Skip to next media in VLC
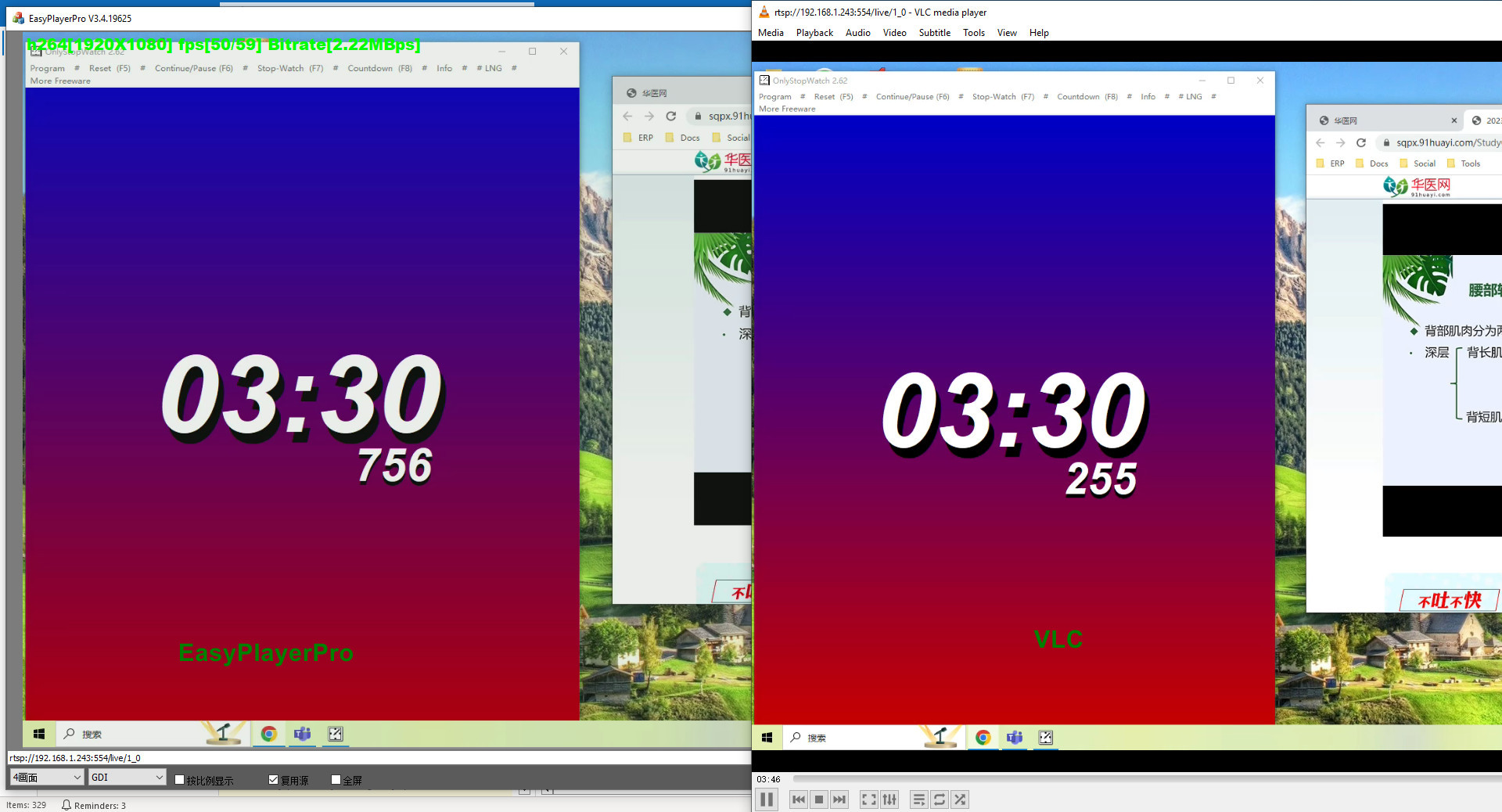Viewport: 1502px width, 812px height. click(839, 799)
